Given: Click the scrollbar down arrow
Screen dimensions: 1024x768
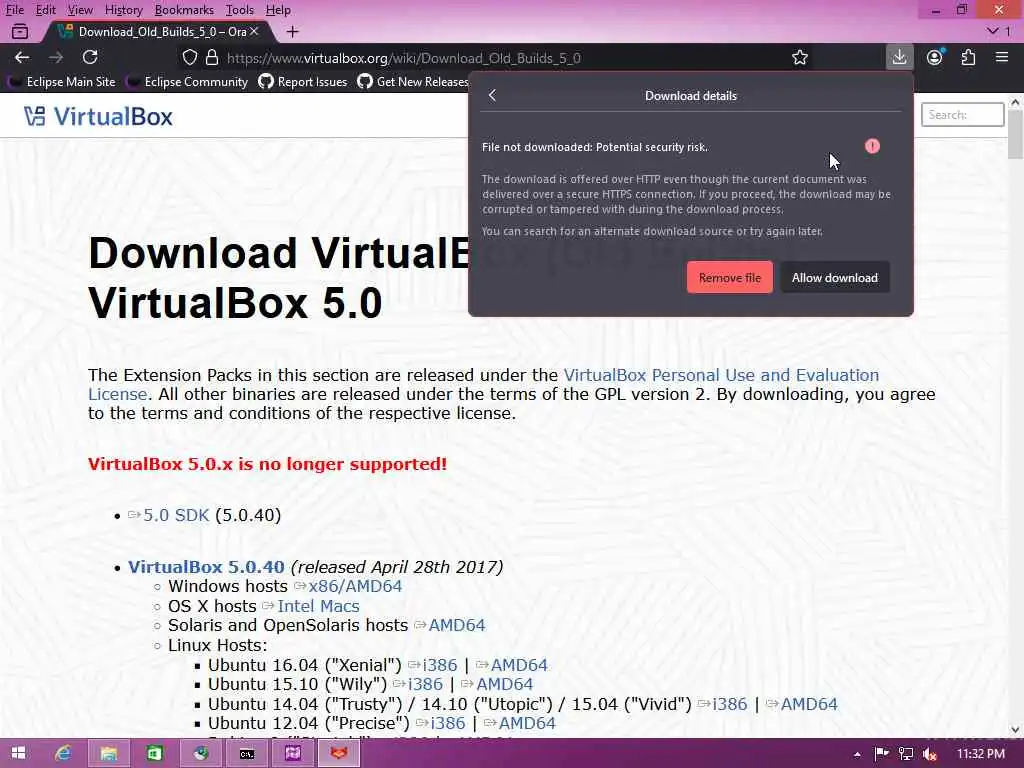Looking at the screenshot, I should click(1015, 729).
